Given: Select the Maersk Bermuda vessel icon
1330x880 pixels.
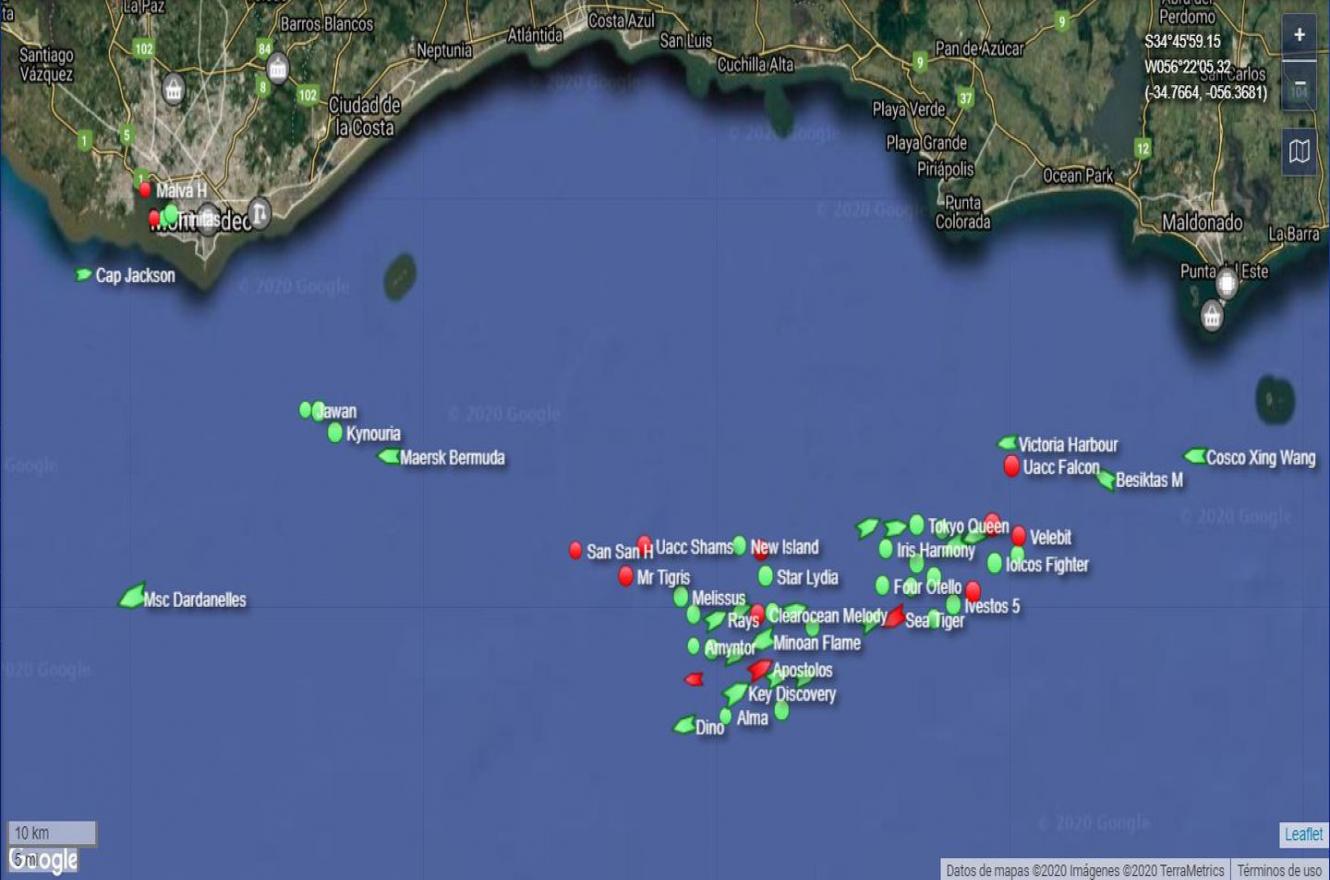Looking at the screenshot, I should pos(388,456).
